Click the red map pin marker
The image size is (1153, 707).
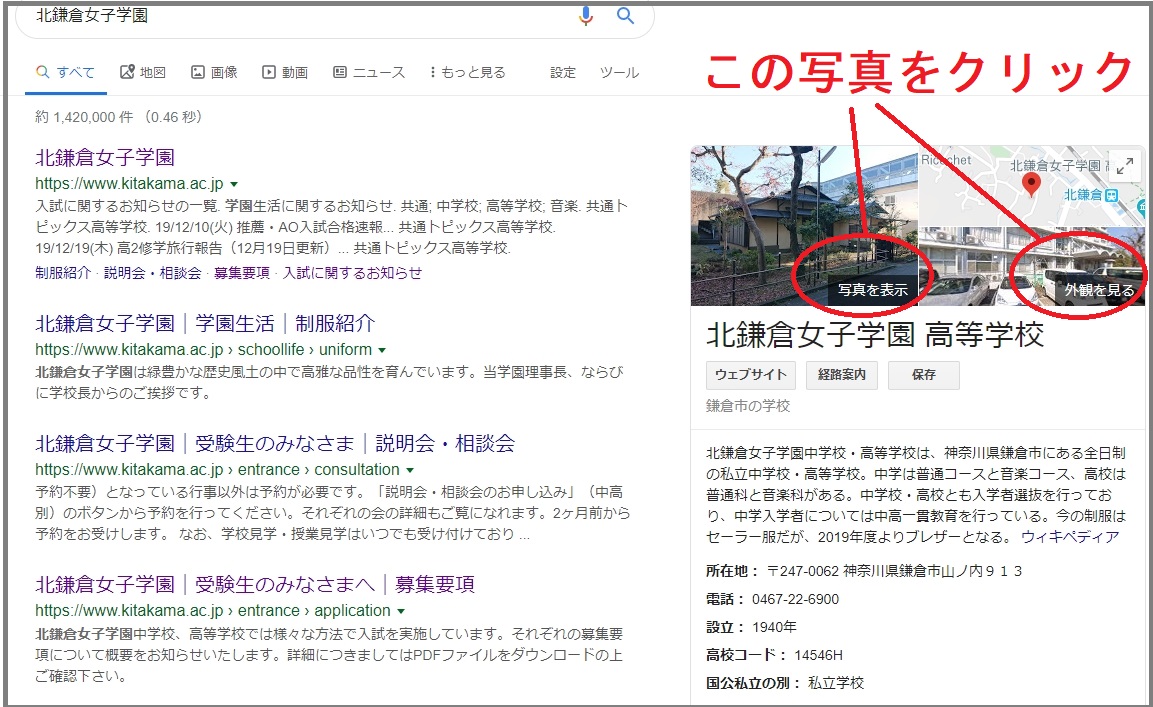1032,185
